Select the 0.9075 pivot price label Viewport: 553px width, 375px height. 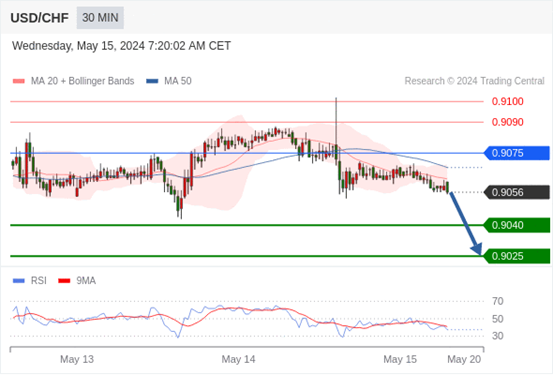tap(516, 153)
